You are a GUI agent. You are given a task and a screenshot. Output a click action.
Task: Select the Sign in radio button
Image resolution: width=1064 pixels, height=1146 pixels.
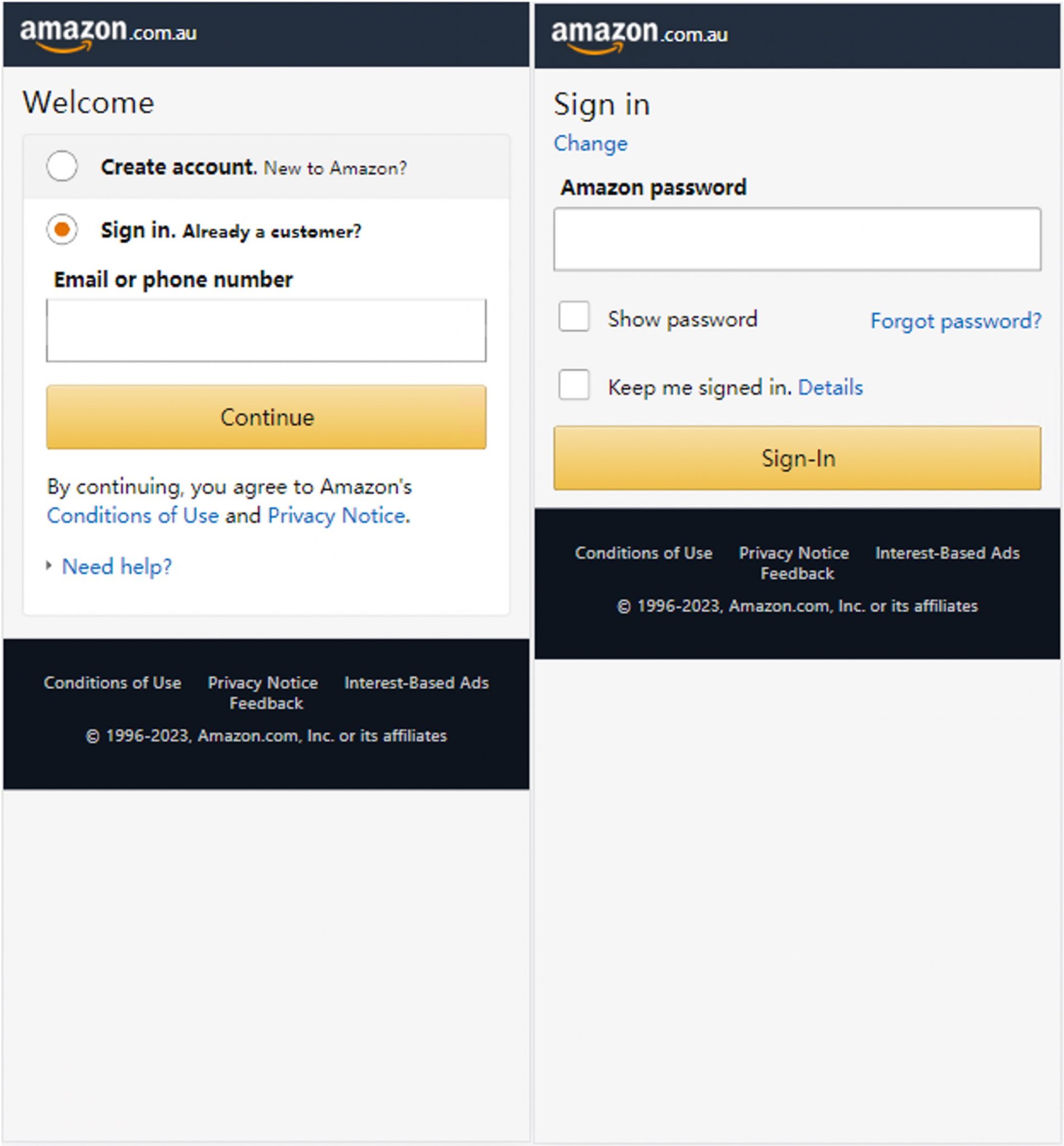62,230
